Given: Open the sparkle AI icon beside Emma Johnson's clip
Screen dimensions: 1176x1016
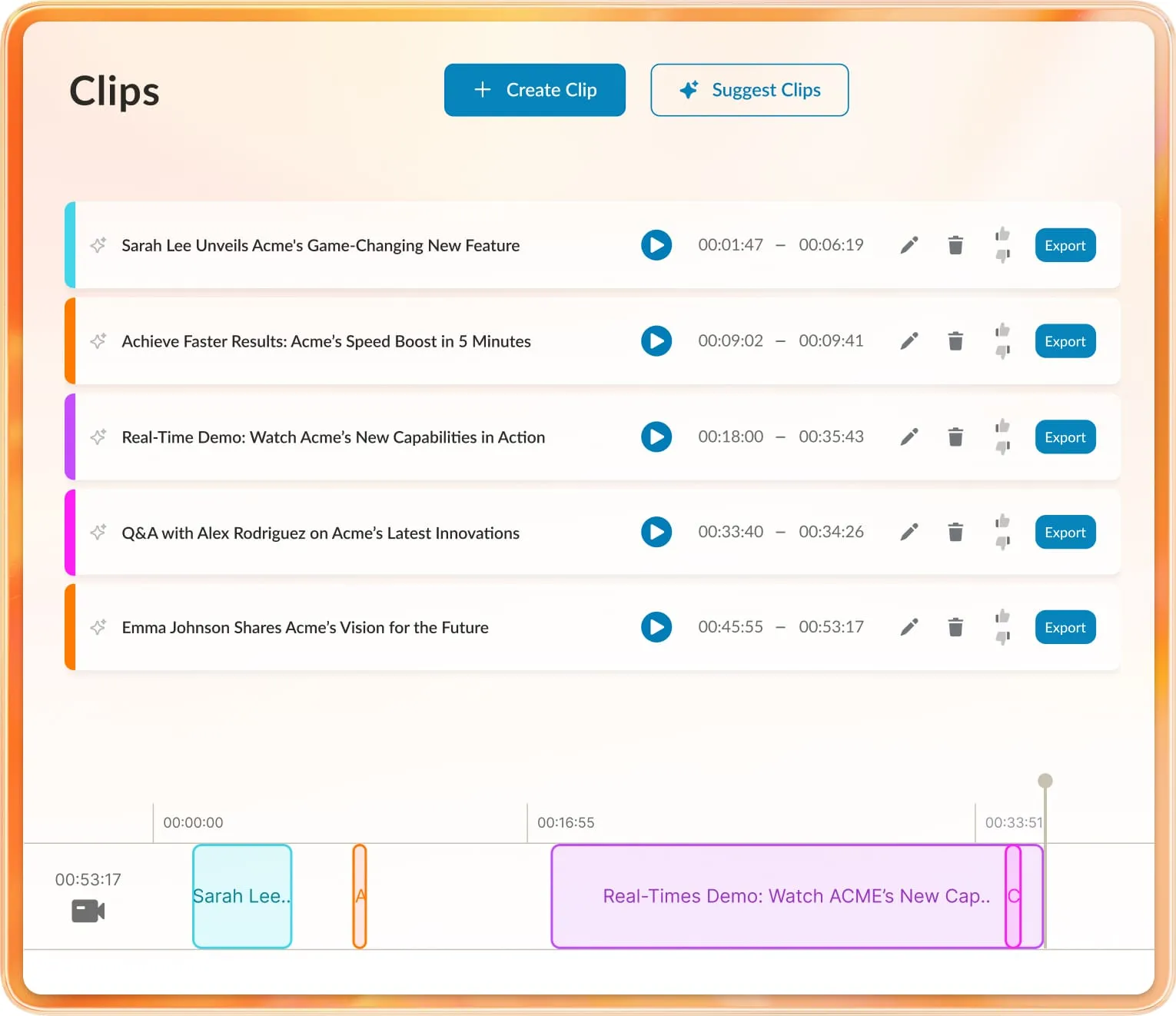Looking at the screenshot, I should pos(98,627).
